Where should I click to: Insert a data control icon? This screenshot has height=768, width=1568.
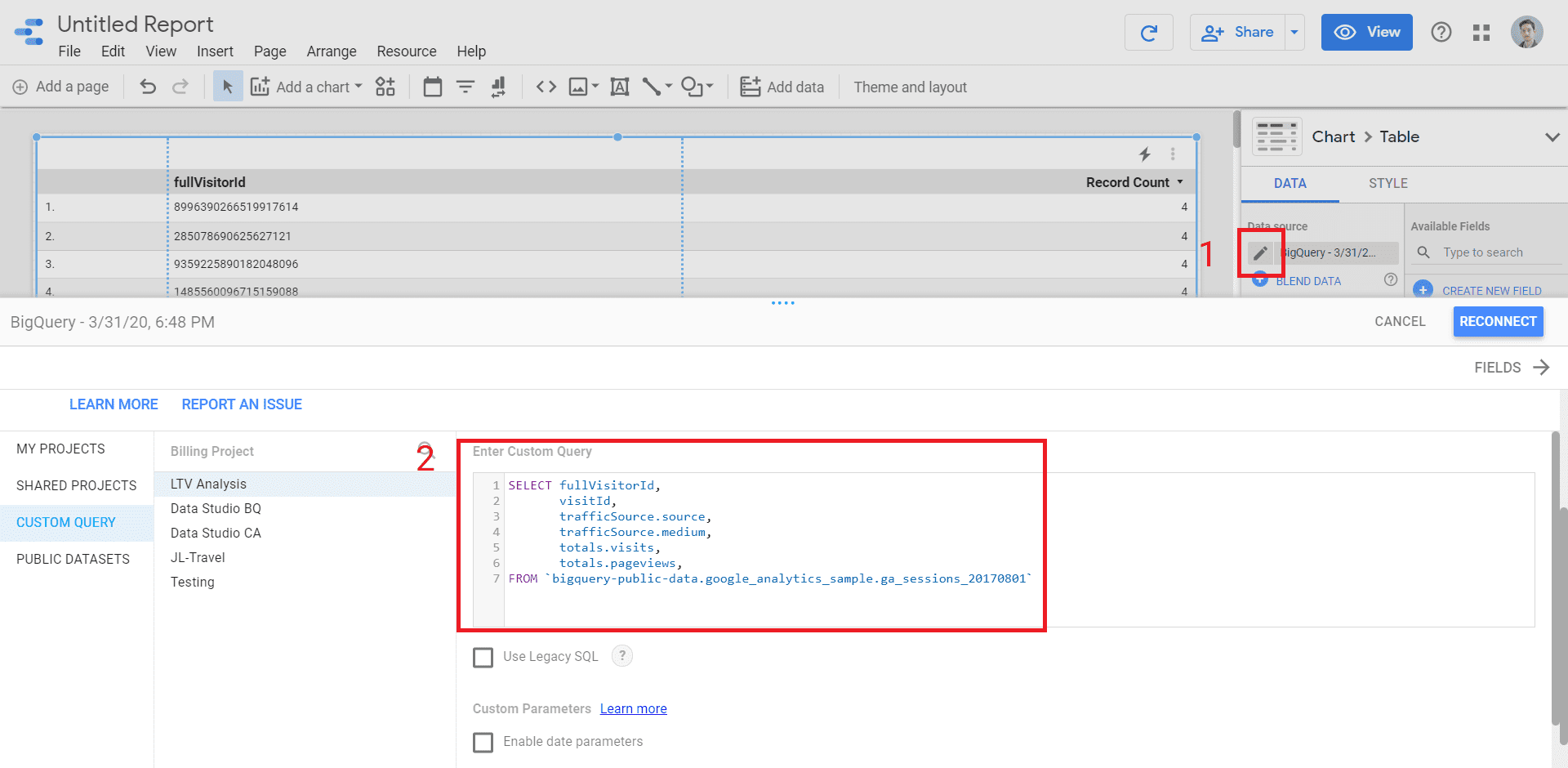tap(498, 87)
